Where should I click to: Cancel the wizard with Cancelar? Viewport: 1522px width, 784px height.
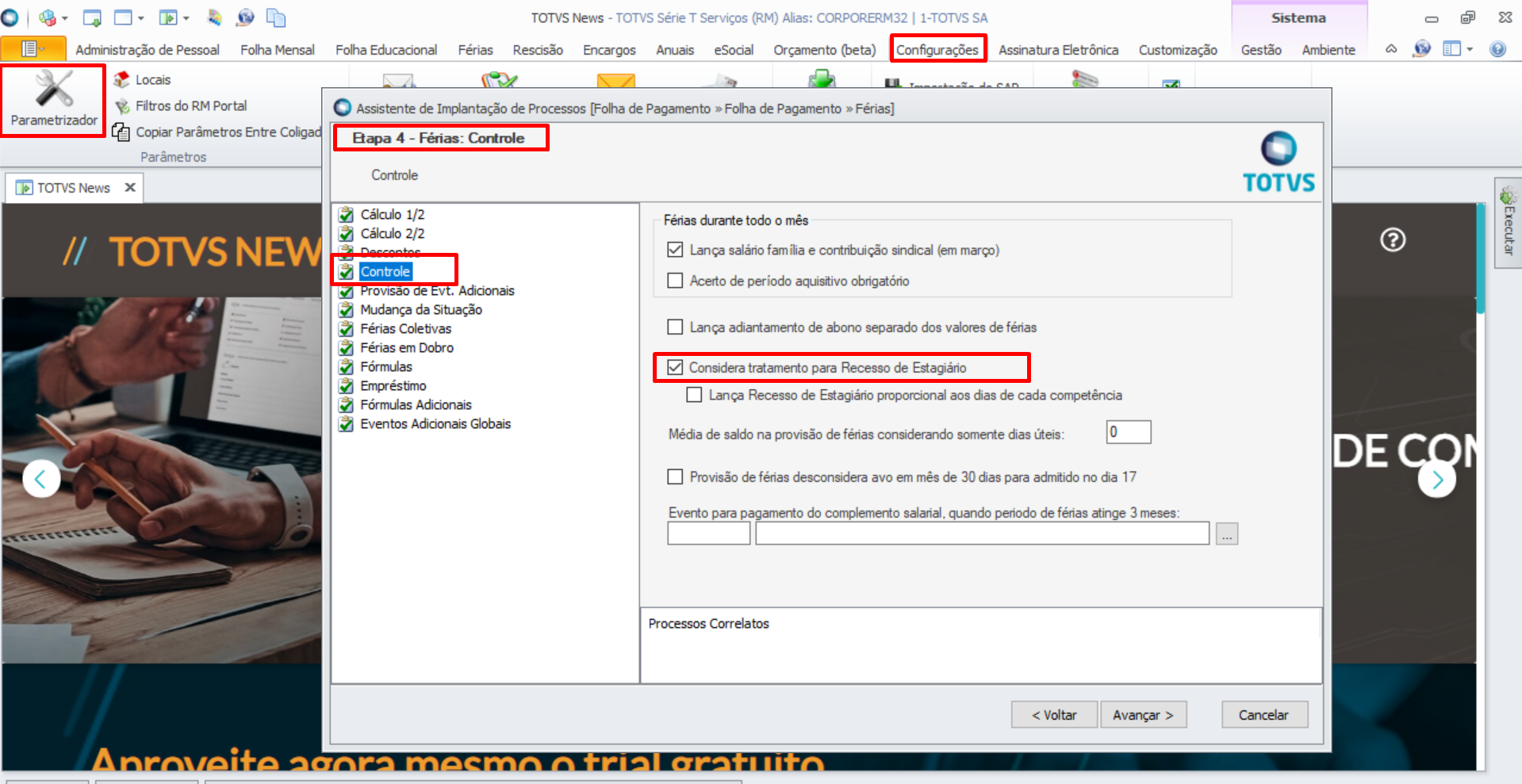[x=1263, y=715]
